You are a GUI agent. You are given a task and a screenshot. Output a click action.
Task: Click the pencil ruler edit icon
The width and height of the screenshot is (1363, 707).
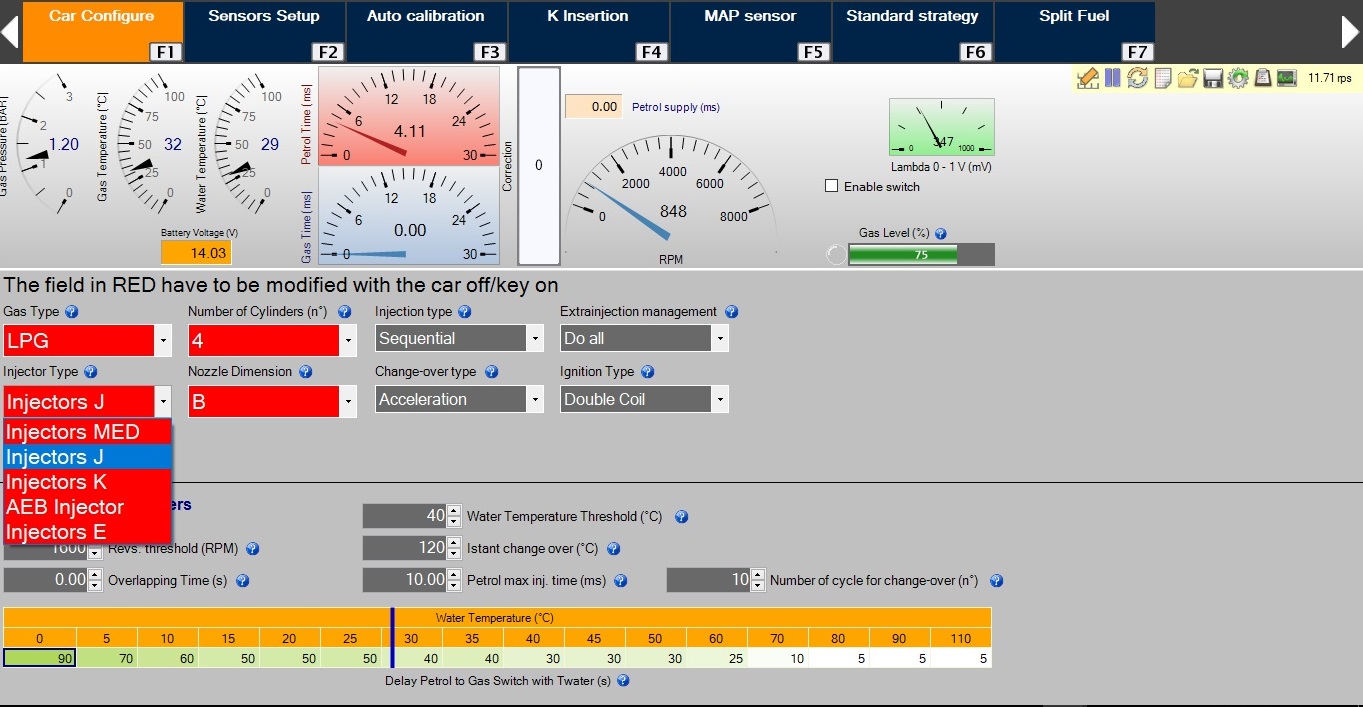coord(1087,78)
